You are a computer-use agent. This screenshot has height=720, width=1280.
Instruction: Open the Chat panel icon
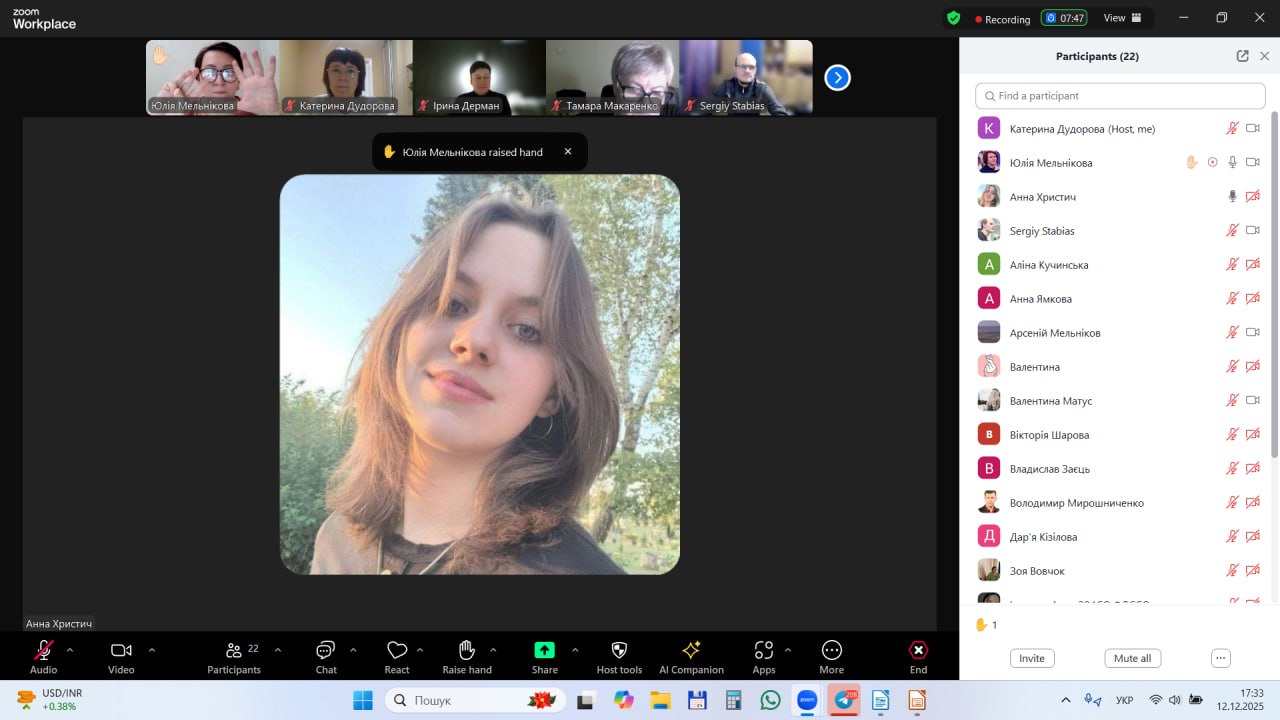point(325,651)
